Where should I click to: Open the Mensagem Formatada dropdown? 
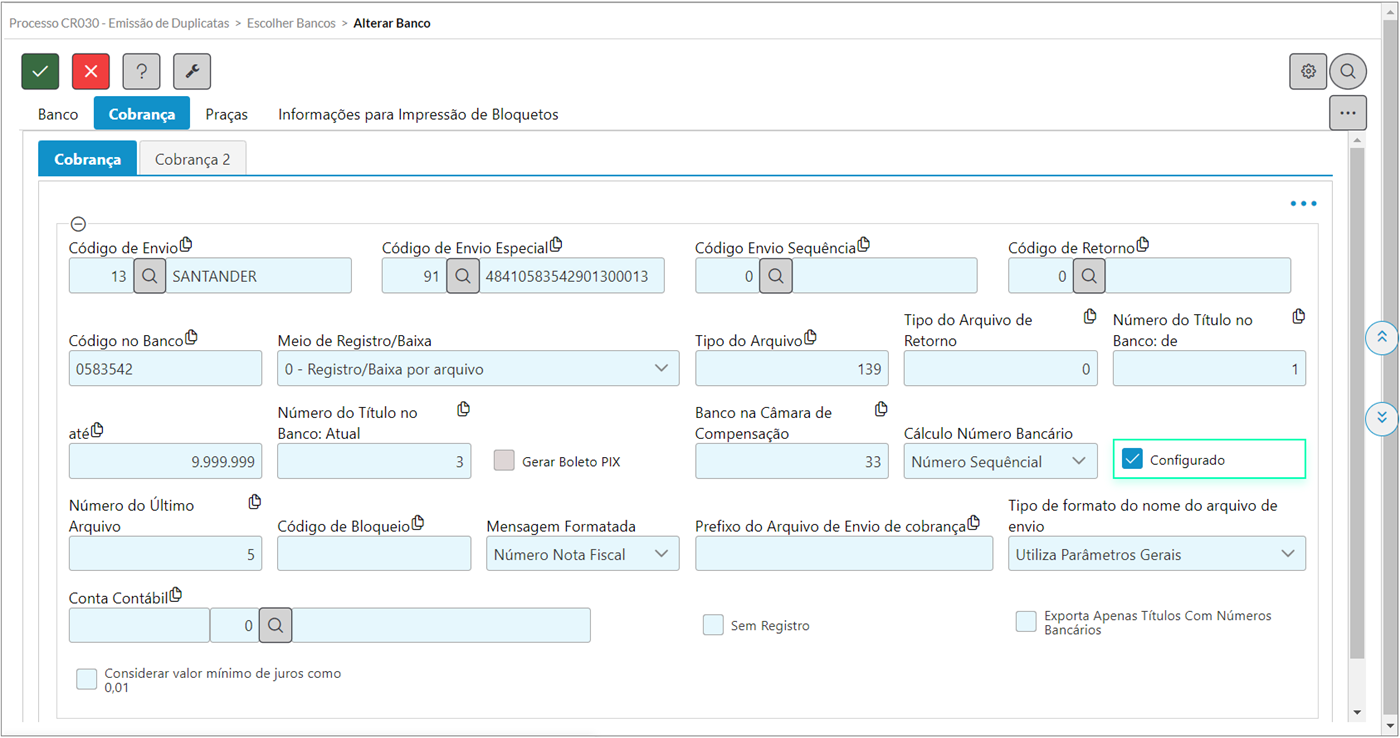582,554
